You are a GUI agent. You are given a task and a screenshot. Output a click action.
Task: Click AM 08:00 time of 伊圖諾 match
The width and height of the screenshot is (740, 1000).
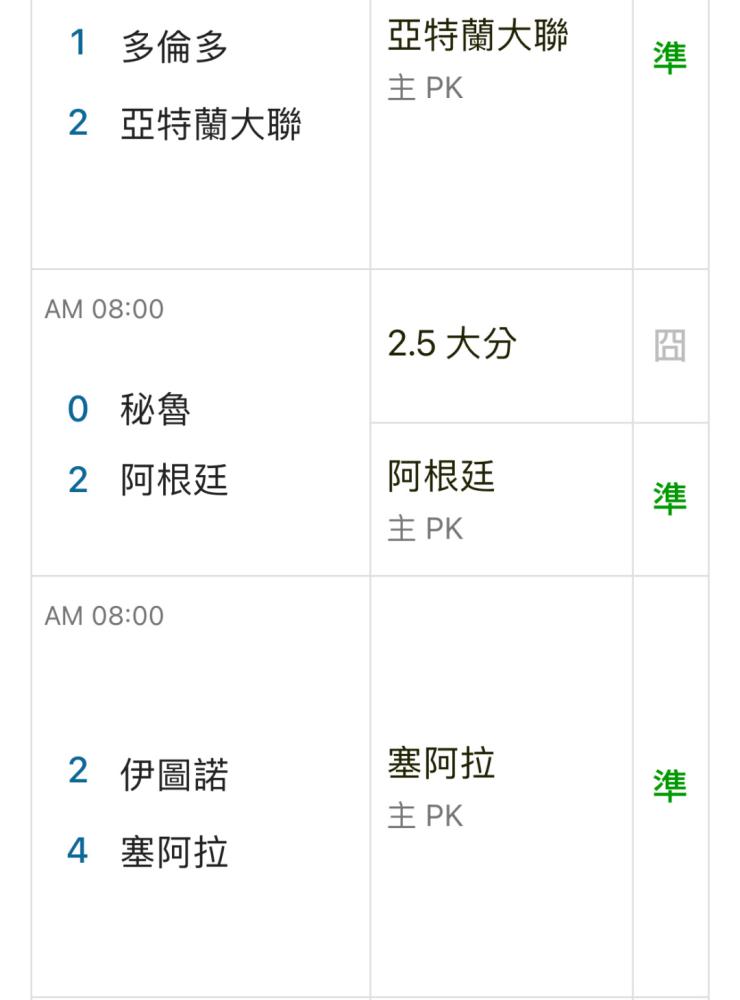coord(104,616)
